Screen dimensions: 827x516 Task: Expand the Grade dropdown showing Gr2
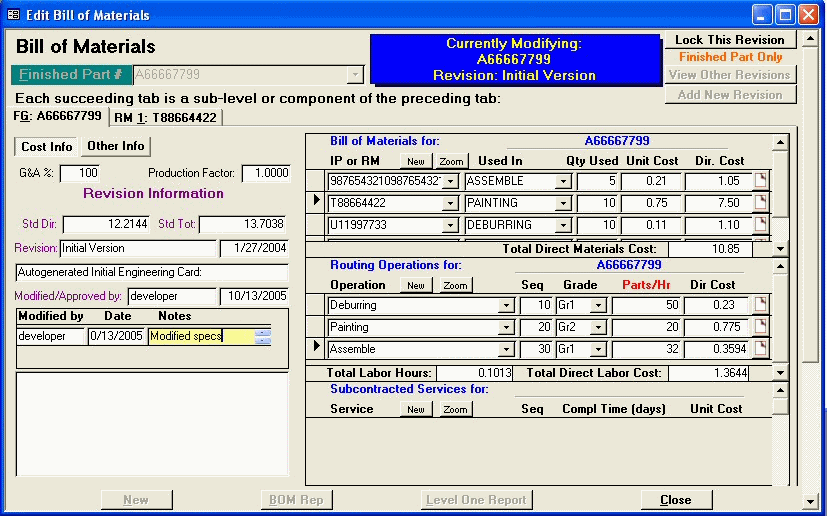598,327
